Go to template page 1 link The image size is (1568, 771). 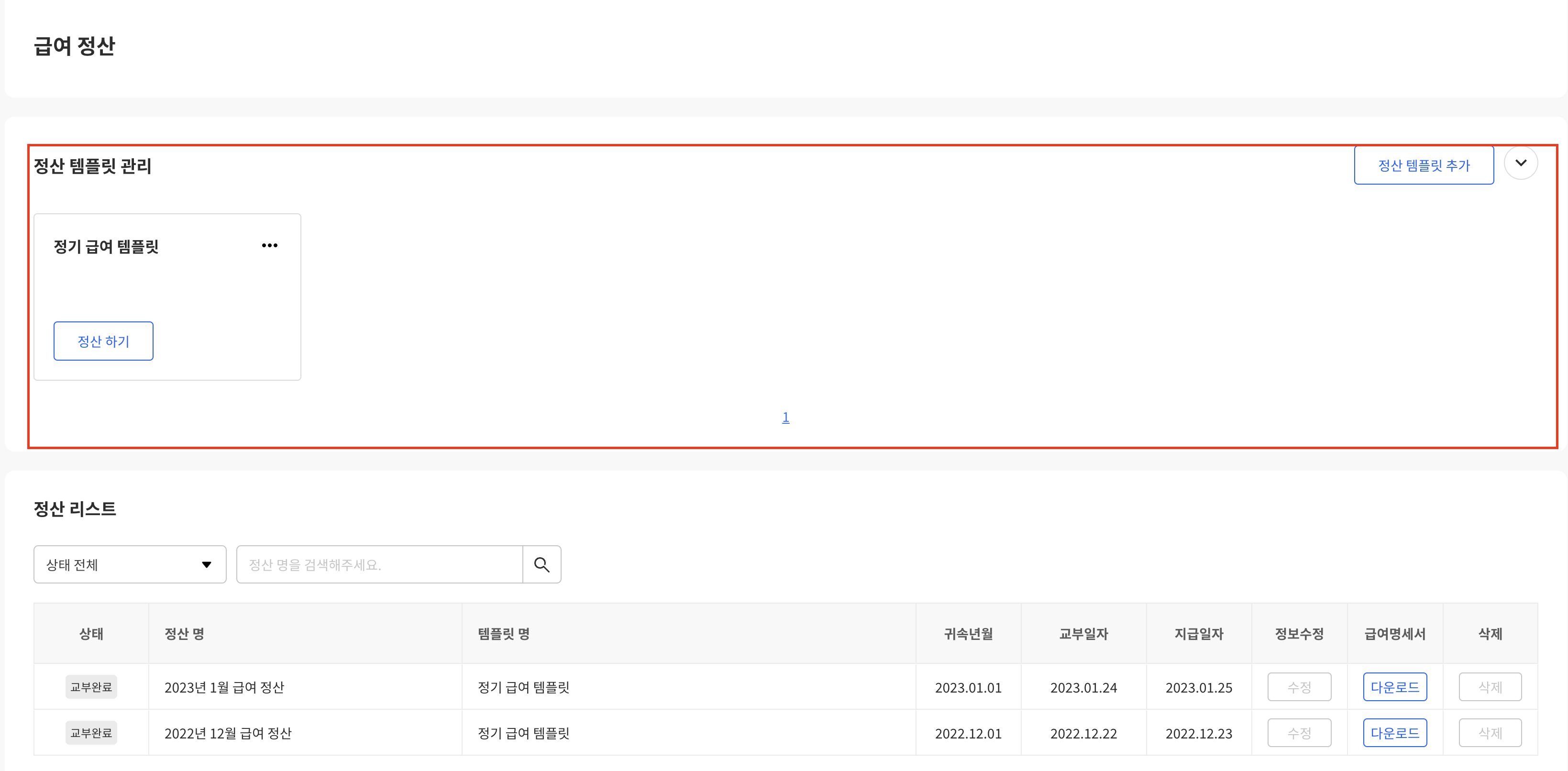coord(786,417)
